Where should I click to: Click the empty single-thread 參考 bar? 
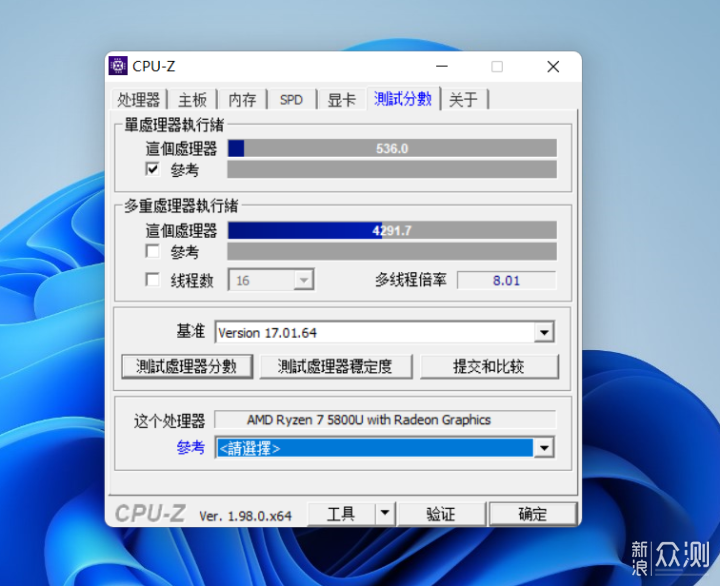(x=392, y=169)
